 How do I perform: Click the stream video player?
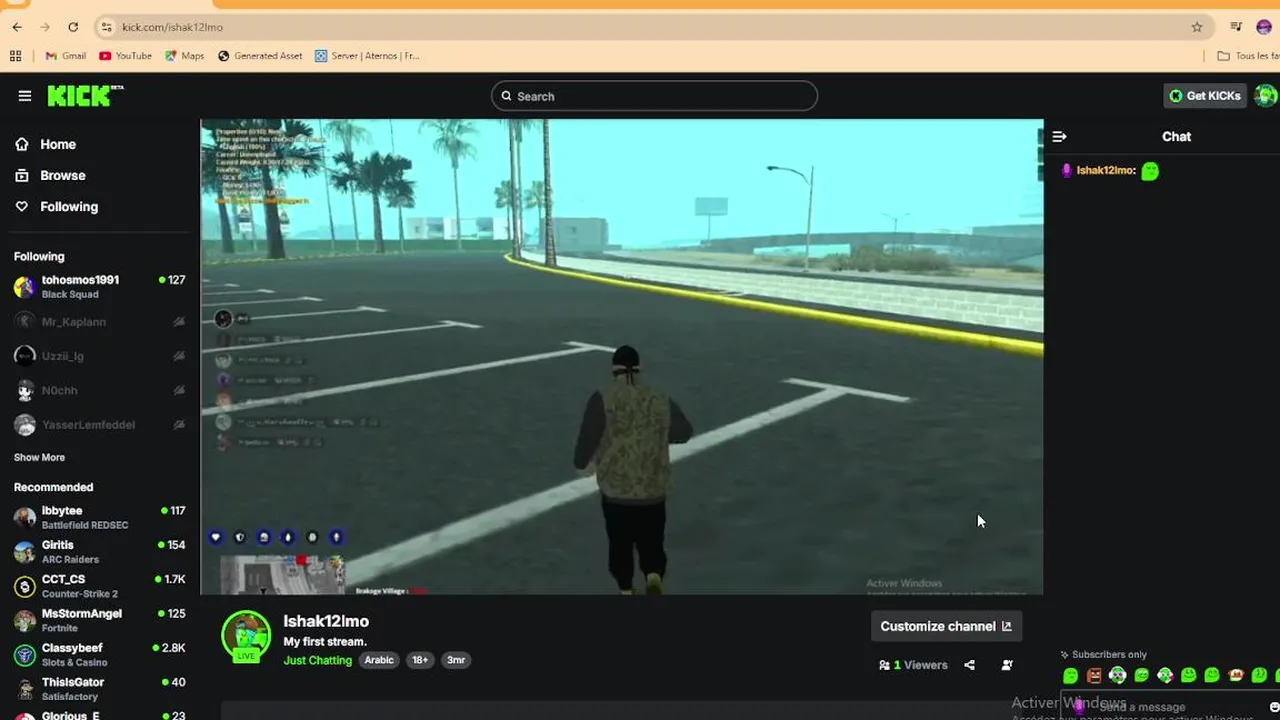tap(622, 357)
